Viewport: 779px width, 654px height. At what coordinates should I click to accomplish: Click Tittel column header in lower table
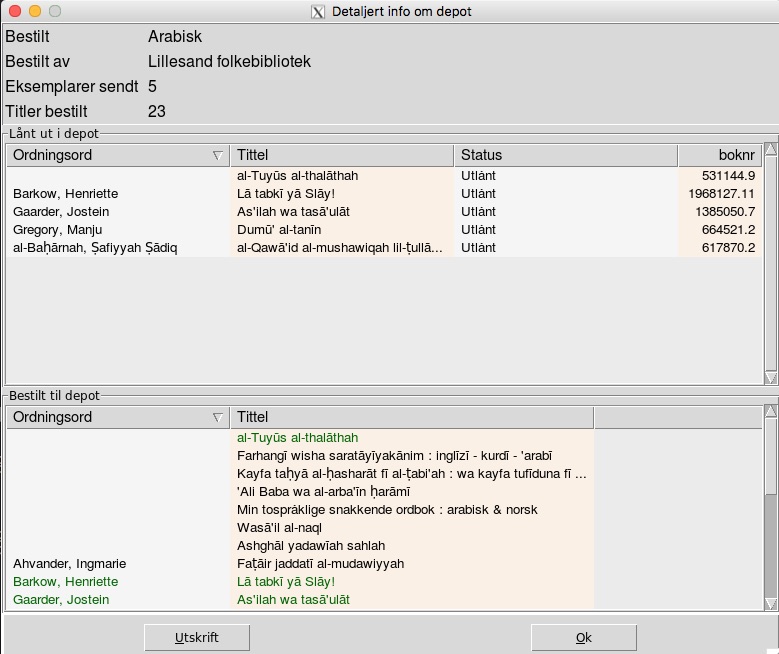coord(411,418)
